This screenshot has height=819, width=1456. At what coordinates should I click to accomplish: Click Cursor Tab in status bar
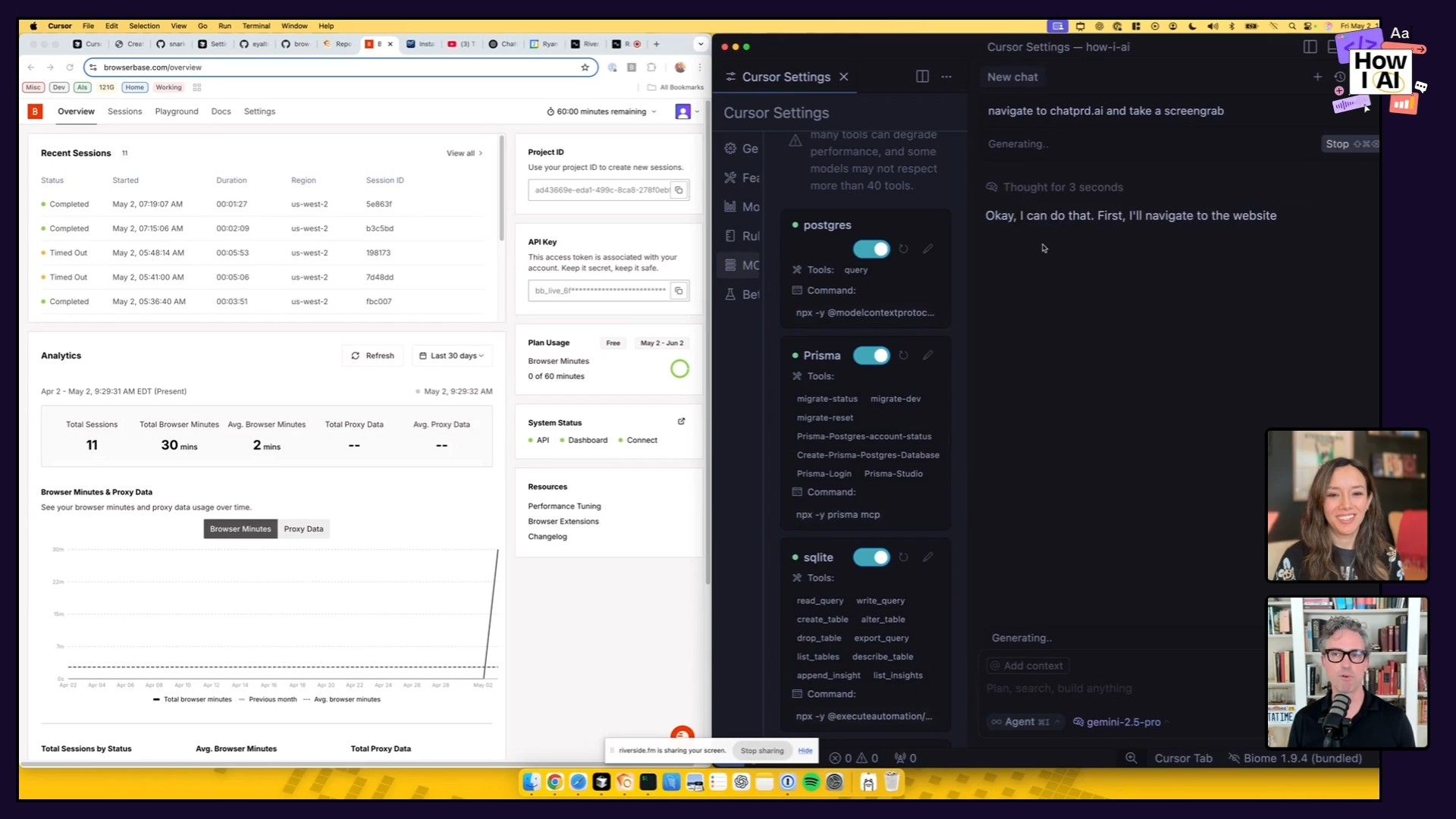pyautogui.click(x=1183, y=758)
